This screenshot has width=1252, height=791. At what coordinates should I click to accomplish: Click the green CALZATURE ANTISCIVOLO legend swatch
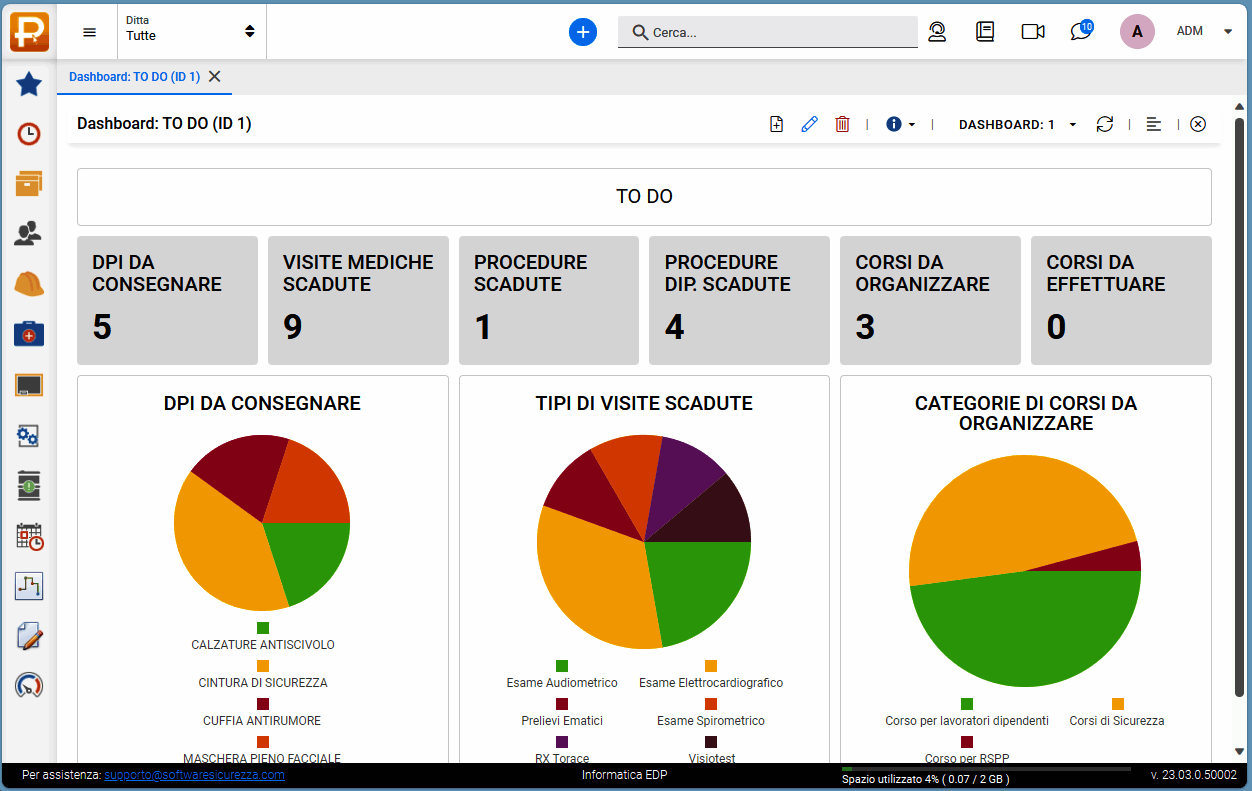(x=263, y=628)
